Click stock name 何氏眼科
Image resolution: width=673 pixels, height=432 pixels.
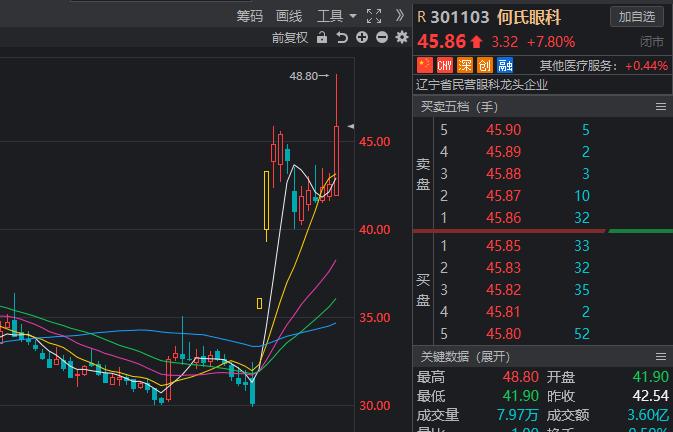point(529,17)
